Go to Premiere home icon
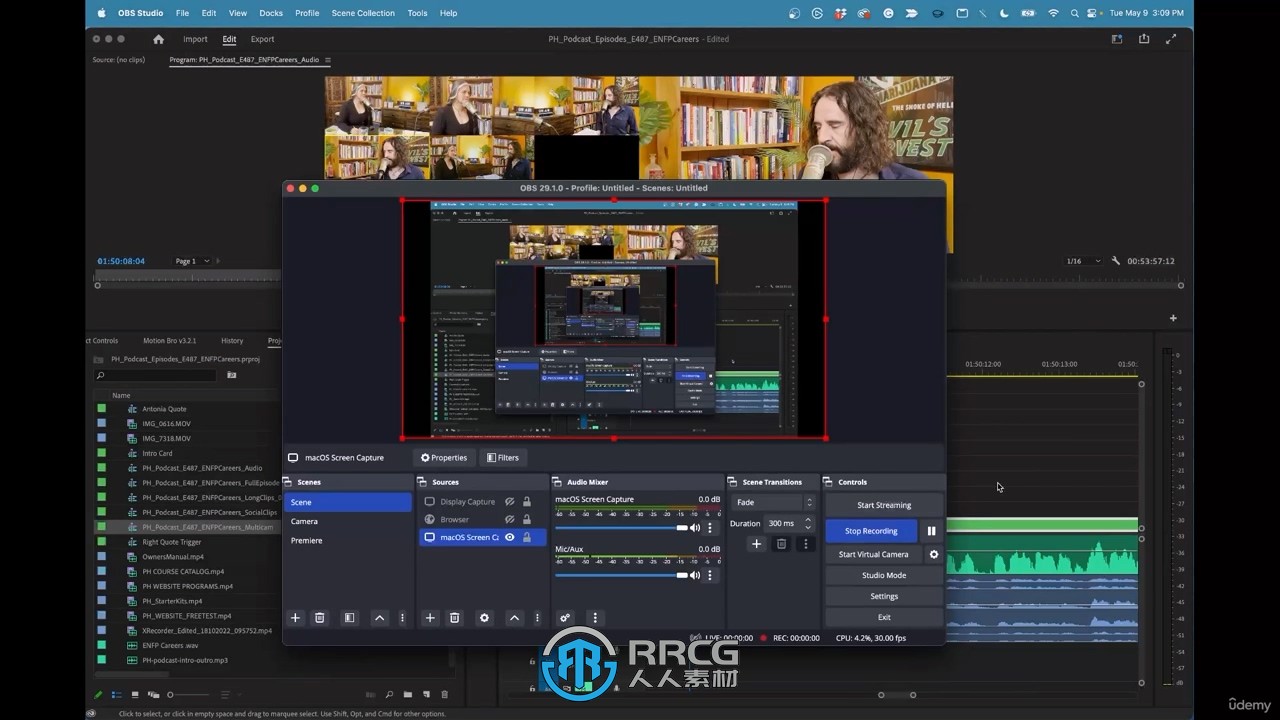This screenshot has width=1280, height=720. [x=158, y=39]
